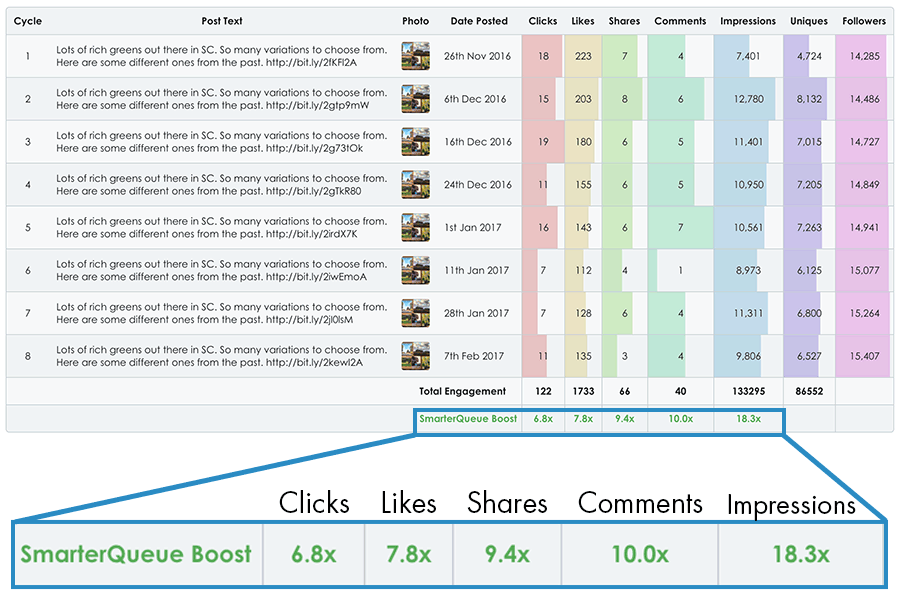Viewport: 900px width, 600px height.
Task: Click the Shares column header in table
Action: (624, 21)
